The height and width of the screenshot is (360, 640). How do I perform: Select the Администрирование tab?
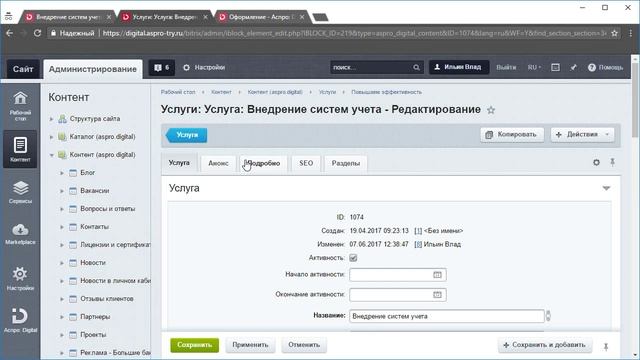pos(93,69)
